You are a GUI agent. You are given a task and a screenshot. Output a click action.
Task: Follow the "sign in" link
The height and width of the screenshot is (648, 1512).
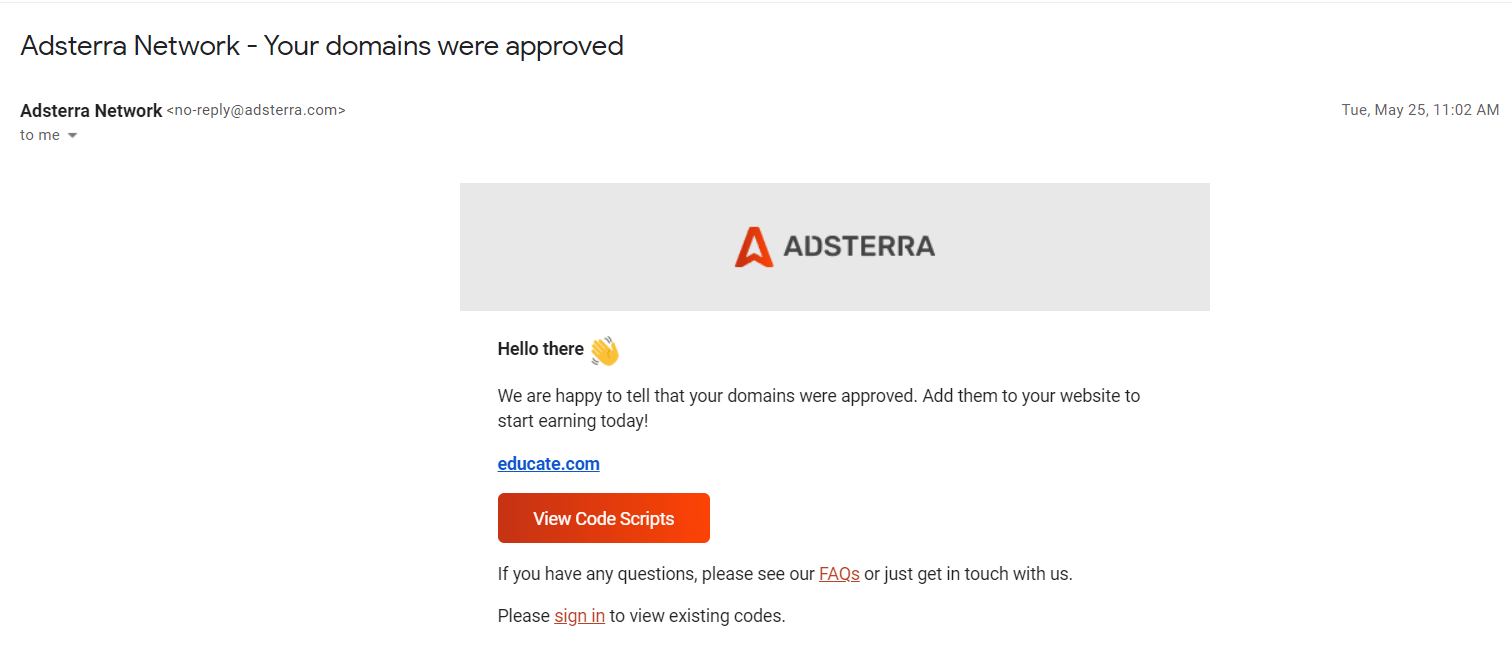pyautogui.click(x=579, y=616)
